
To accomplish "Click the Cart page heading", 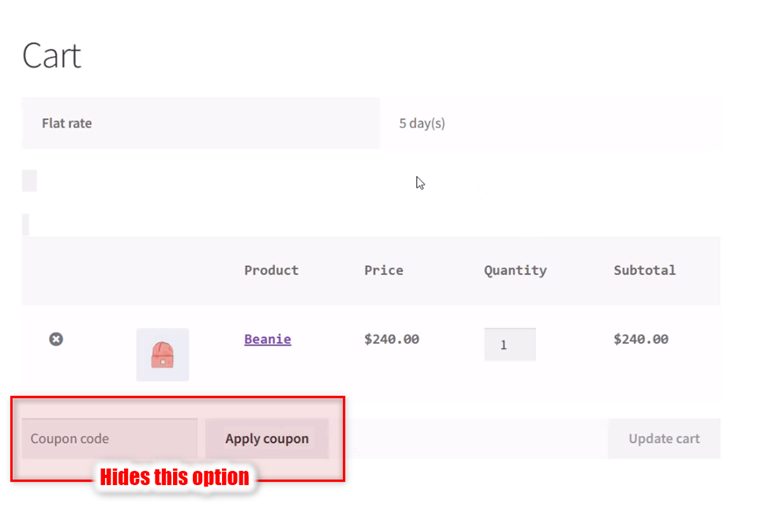I will coord(52,56).
